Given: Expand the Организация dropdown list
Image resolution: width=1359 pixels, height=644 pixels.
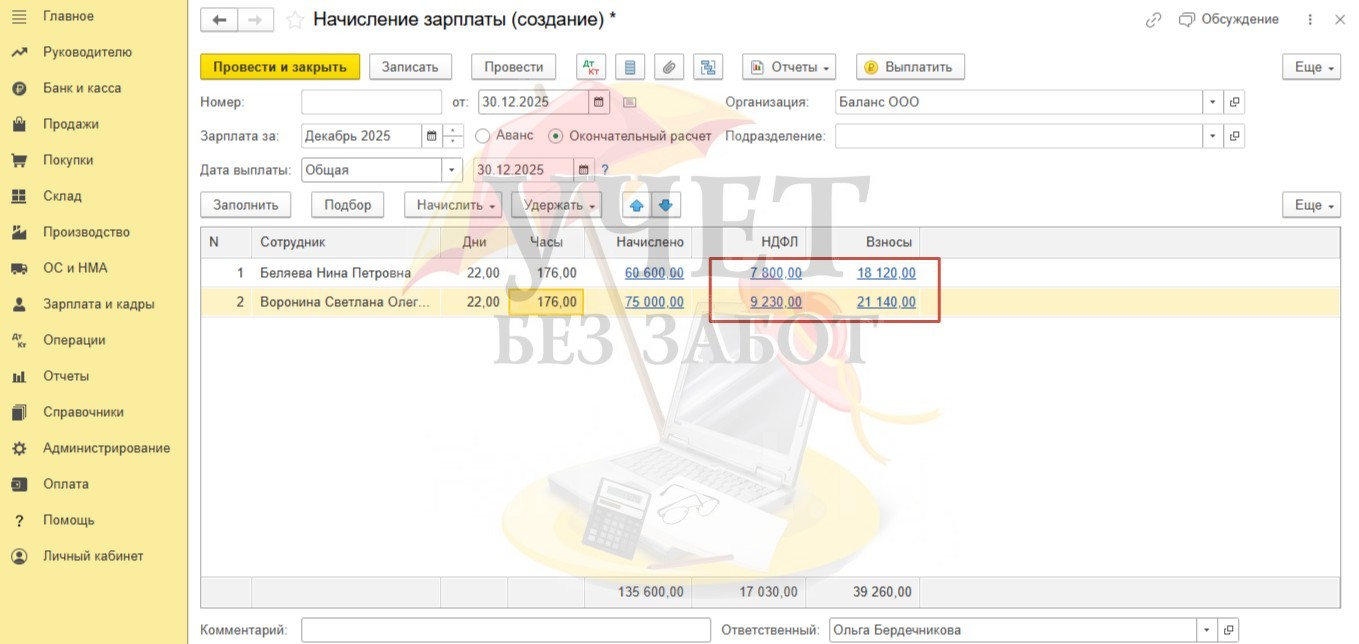Looking at the screenshot, I should 1212,102.
